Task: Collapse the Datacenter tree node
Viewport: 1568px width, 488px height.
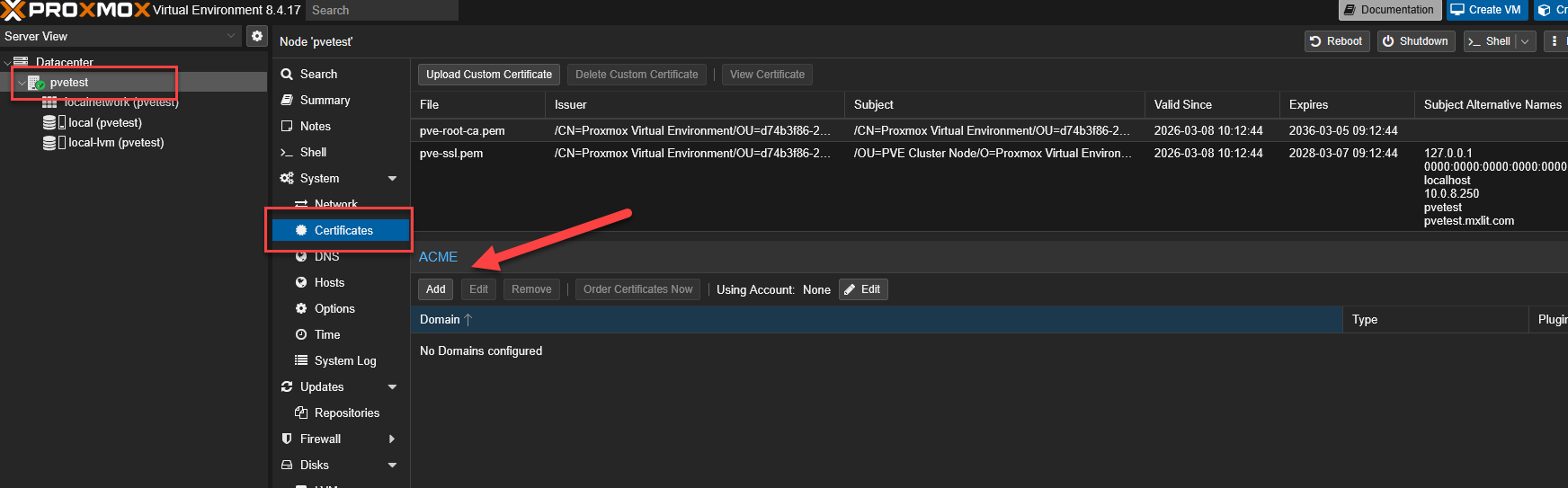Action: (8, 63)
